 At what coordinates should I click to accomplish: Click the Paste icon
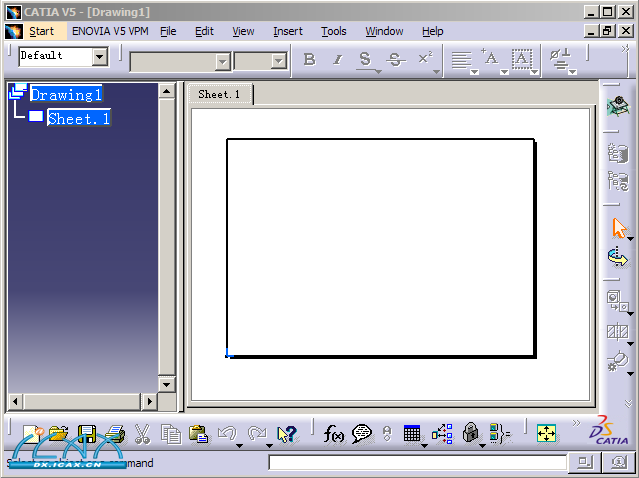click(x=199, y=434)
